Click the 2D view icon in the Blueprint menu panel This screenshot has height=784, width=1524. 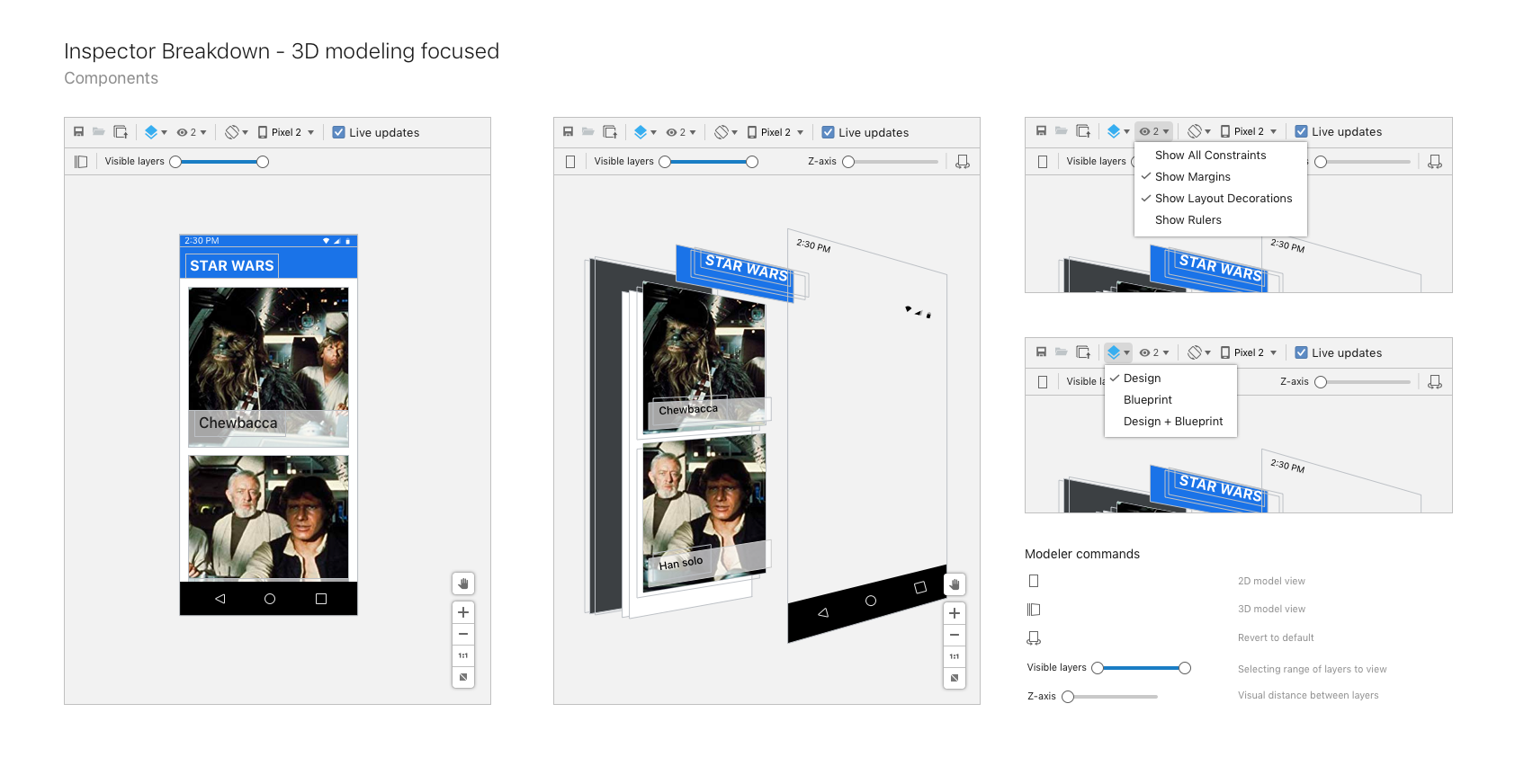pyautogui.click(x=1043, y=382)
